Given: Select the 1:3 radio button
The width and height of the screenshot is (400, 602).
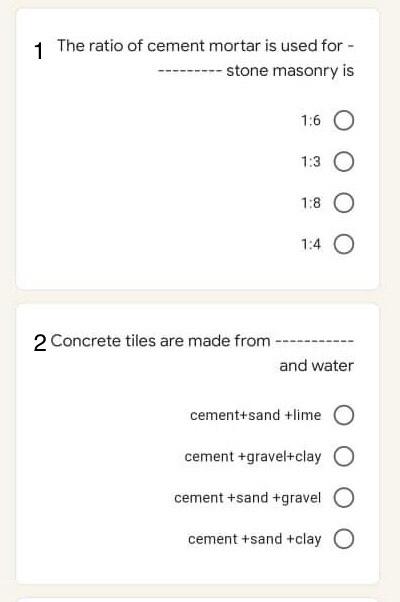Looking at the screenshot, I should pyautogui.click(x=344, y=162).
